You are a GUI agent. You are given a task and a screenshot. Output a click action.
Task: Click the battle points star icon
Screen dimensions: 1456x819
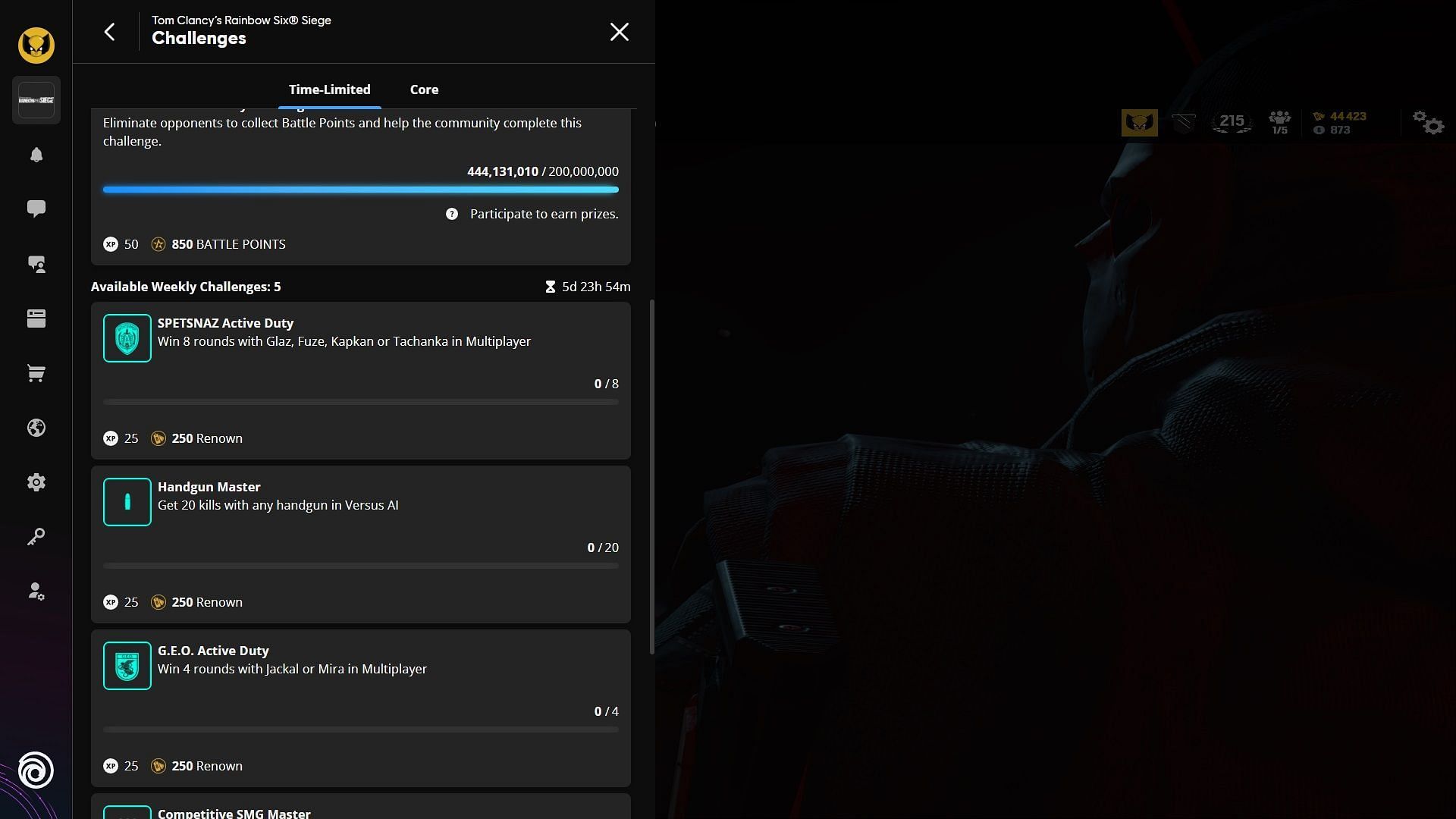click(x=158, y=244)
